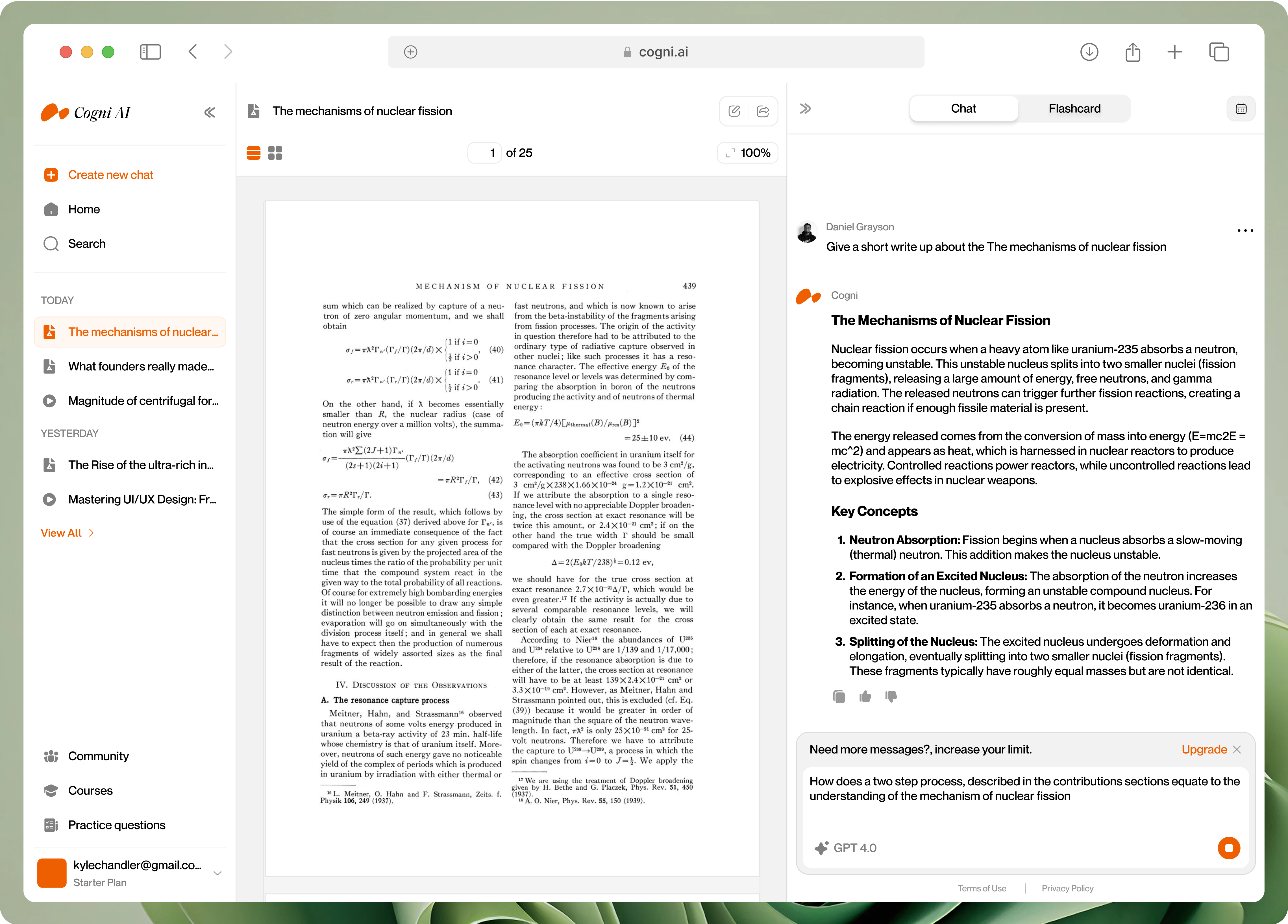Open Terms of Use
This screenshot has height=924, width=1288.
(981, 889)
